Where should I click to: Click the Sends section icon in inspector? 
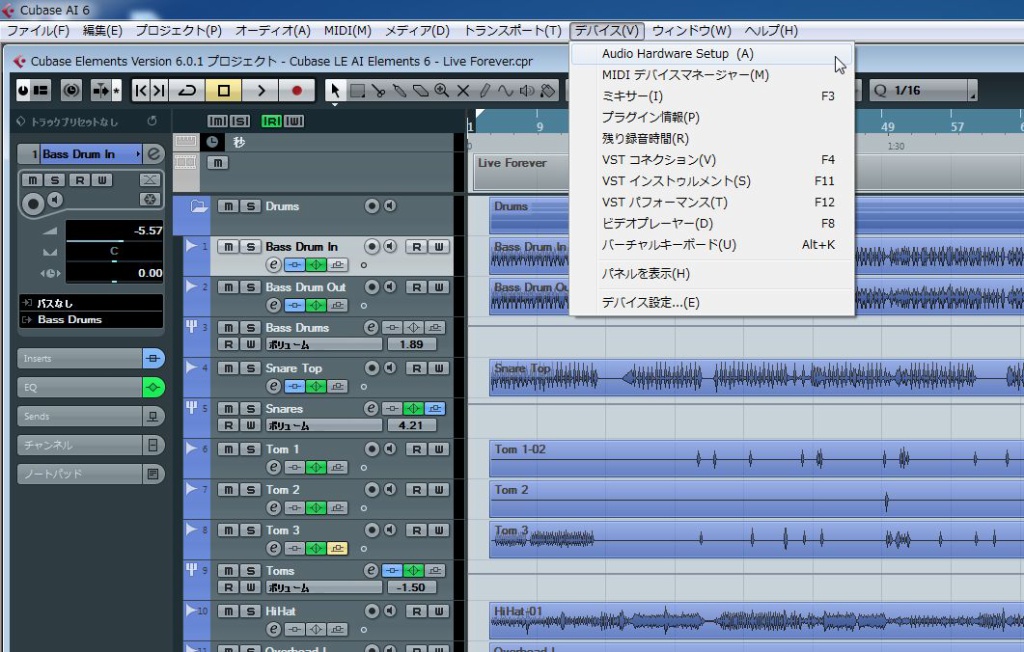click(x=153, y=416)
